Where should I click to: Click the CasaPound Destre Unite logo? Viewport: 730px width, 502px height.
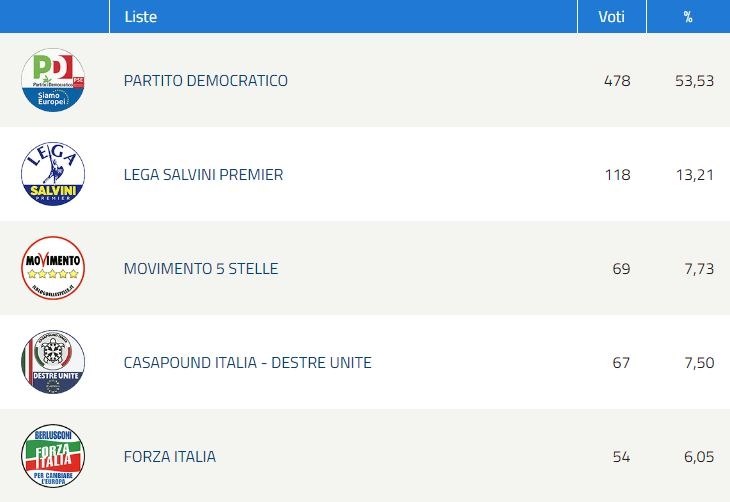[x=53, y=362]
